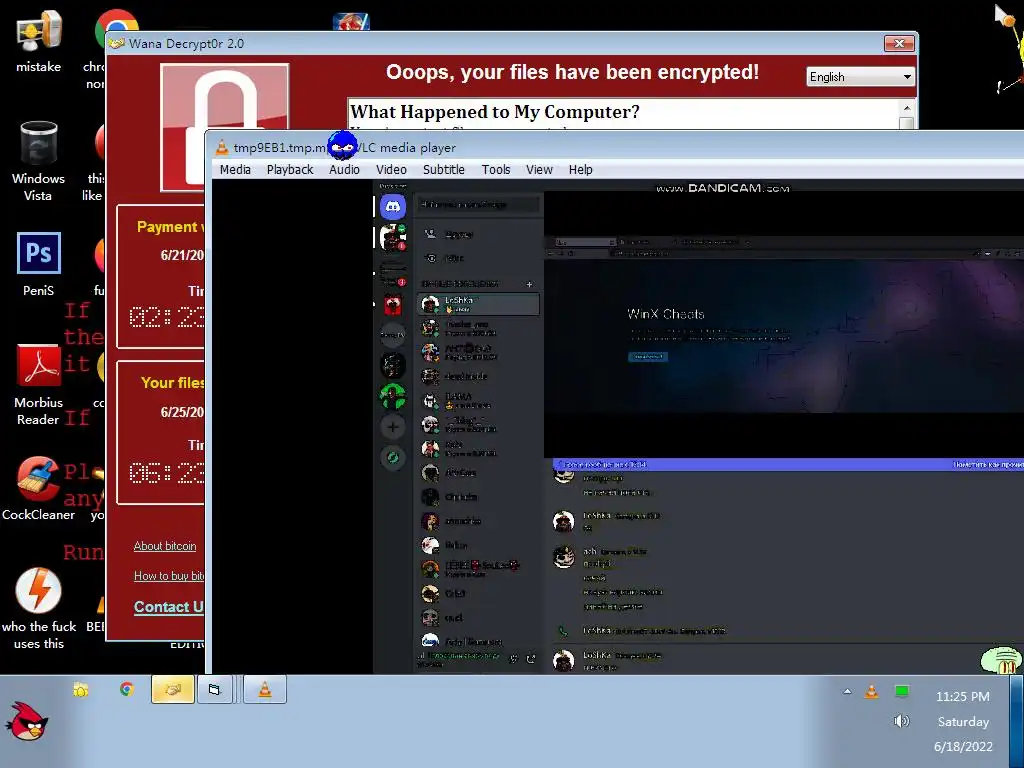Image resolution: width=1024 pixels, height=768 pixels.
Task: Click the blue round character on VLC's title bar
Action: (342, 146)
